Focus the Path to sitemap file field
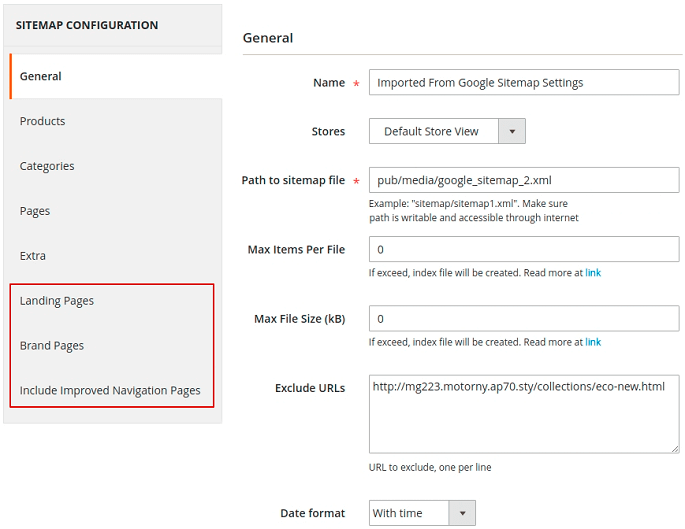685x529 pixels. coord(523,180)
